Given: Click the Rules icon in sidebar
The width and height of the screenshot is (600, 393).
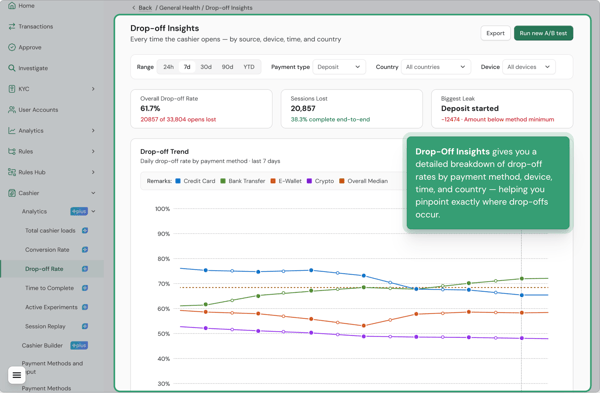Looking at the screenshot, I should 12,151.
